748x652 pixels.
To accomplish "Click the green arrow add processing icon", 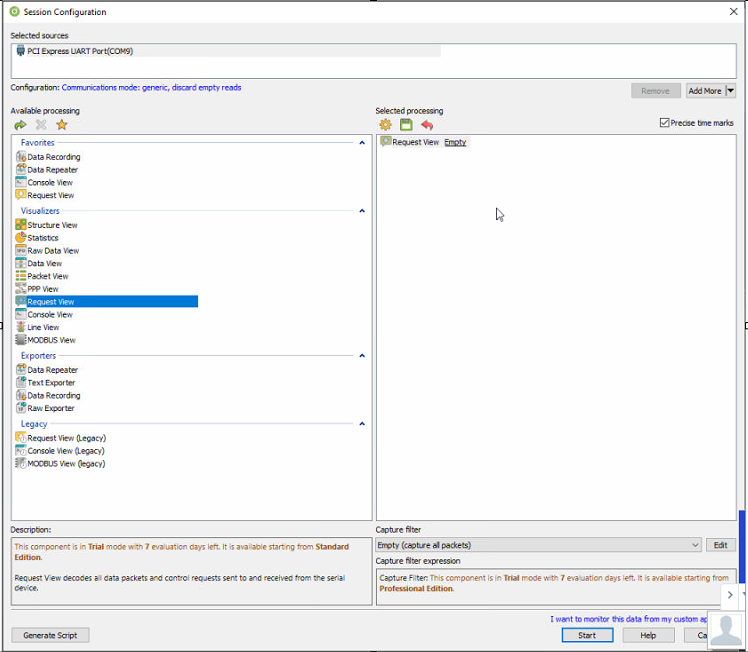I will tap(20, 125).
